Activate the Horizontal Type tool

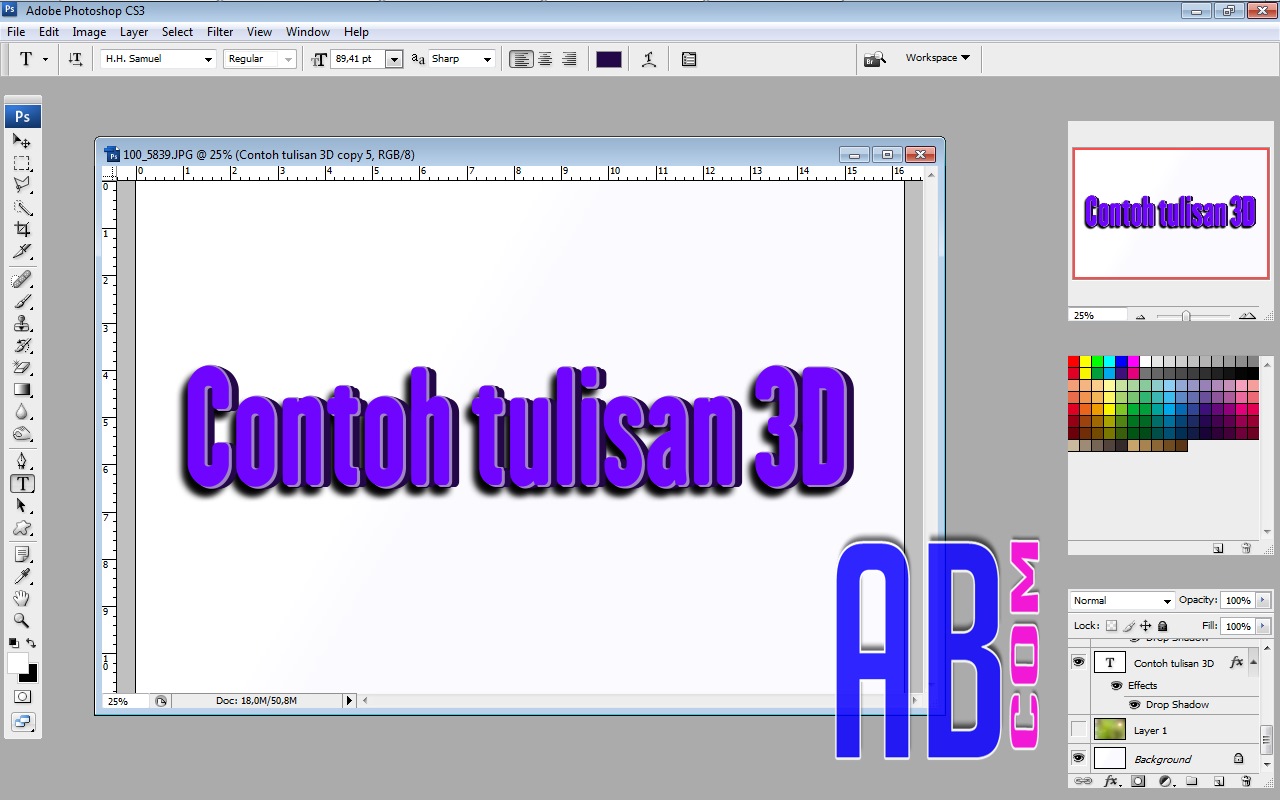pos(20,484)
